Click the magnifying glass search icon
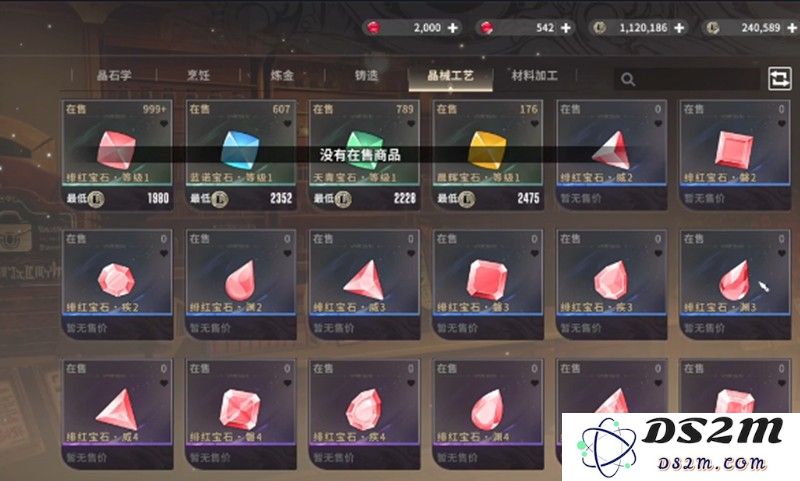The image size is (800, 481). coord(628,80)
